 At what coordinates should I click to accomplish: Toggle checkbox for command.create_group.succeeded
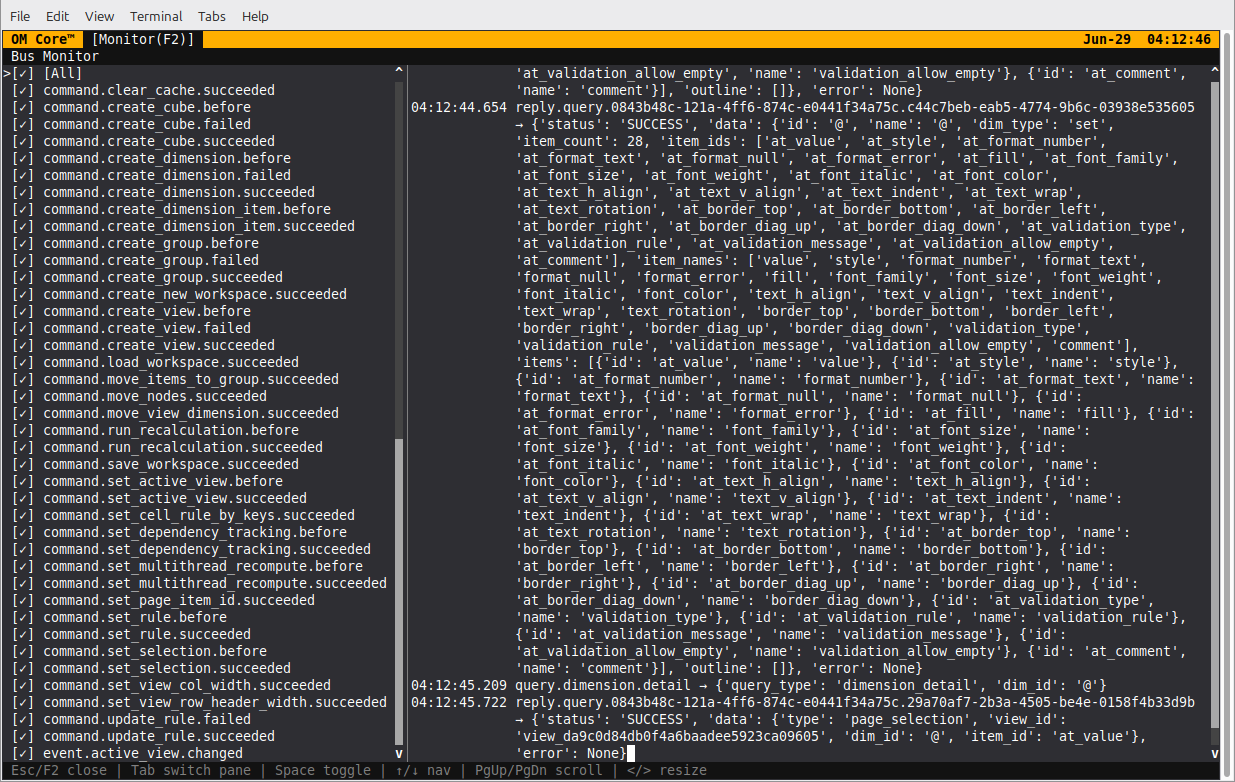[x=23, y=277]
